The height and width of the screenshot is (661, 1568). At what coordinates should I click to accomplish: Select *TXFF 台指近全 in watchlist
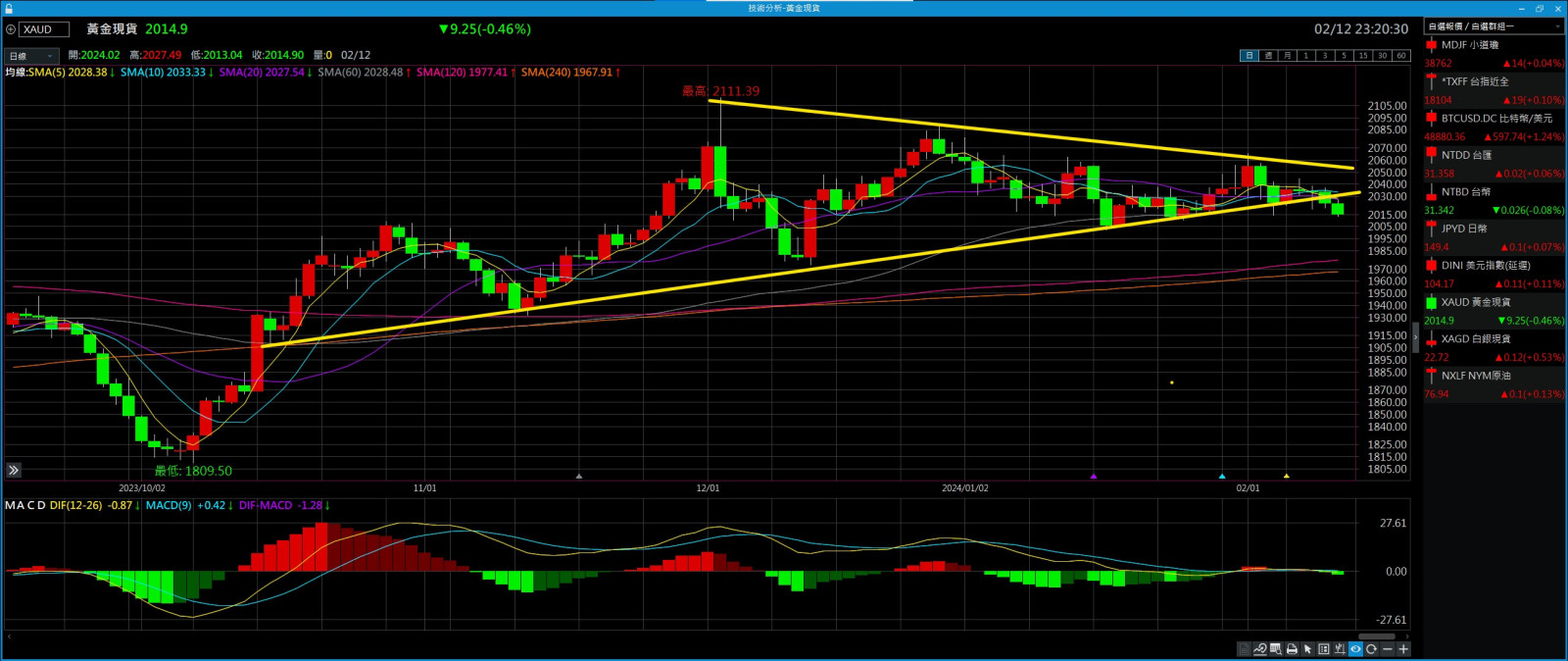pos(1494,90)
